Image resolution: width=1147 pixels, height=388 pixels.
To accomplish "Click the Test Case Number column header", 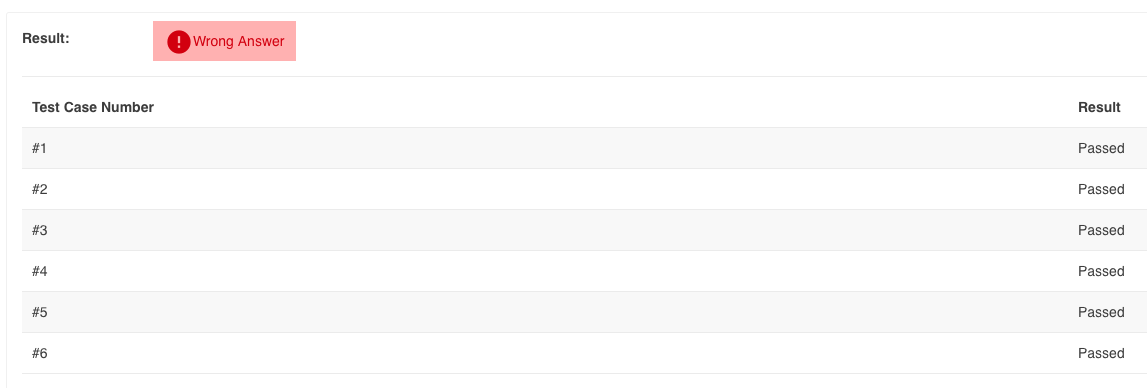I will (x=93, y=108).
